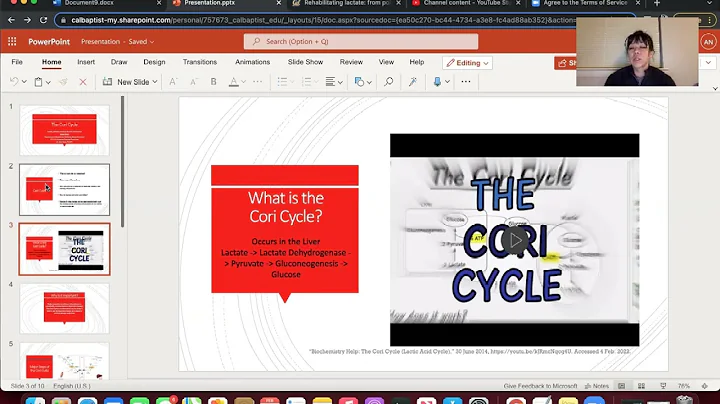The height and width of the screenshot is (404, 720).
Task: Switch to the Design tab
Action: coord(154,62)
